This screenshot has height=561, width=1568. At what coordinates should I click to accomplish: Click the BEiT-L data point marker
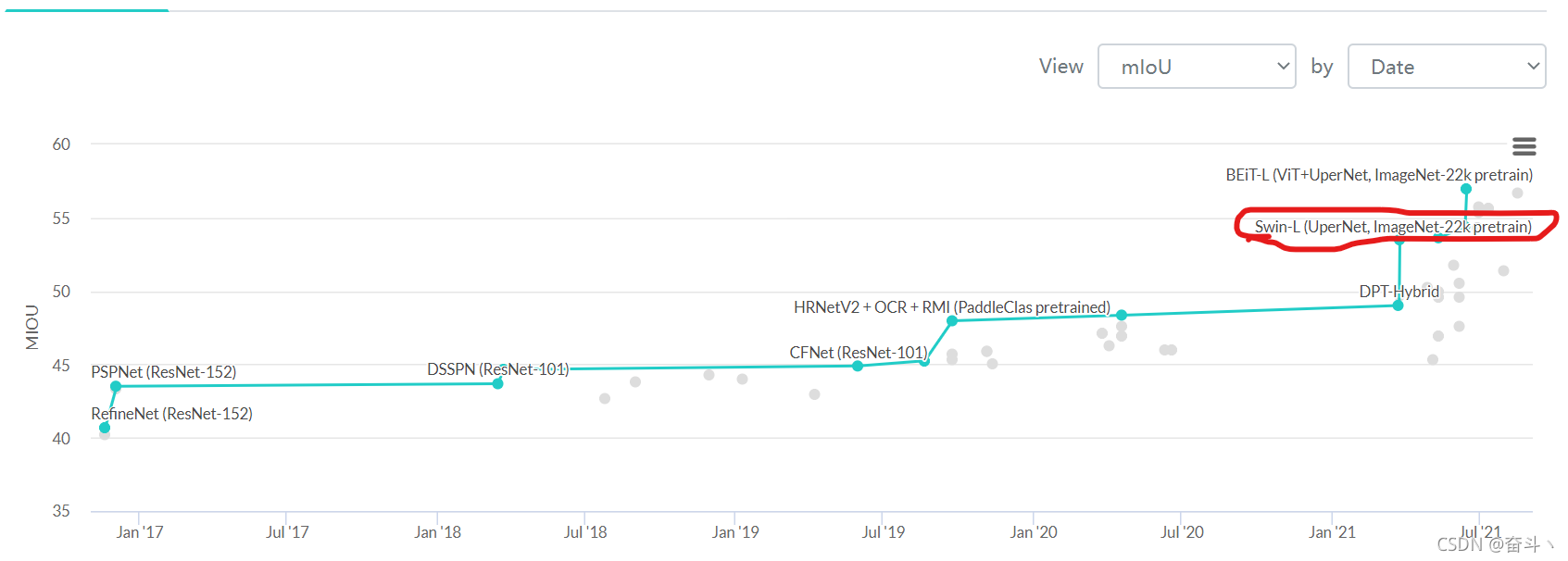[x=1466, y=189]
